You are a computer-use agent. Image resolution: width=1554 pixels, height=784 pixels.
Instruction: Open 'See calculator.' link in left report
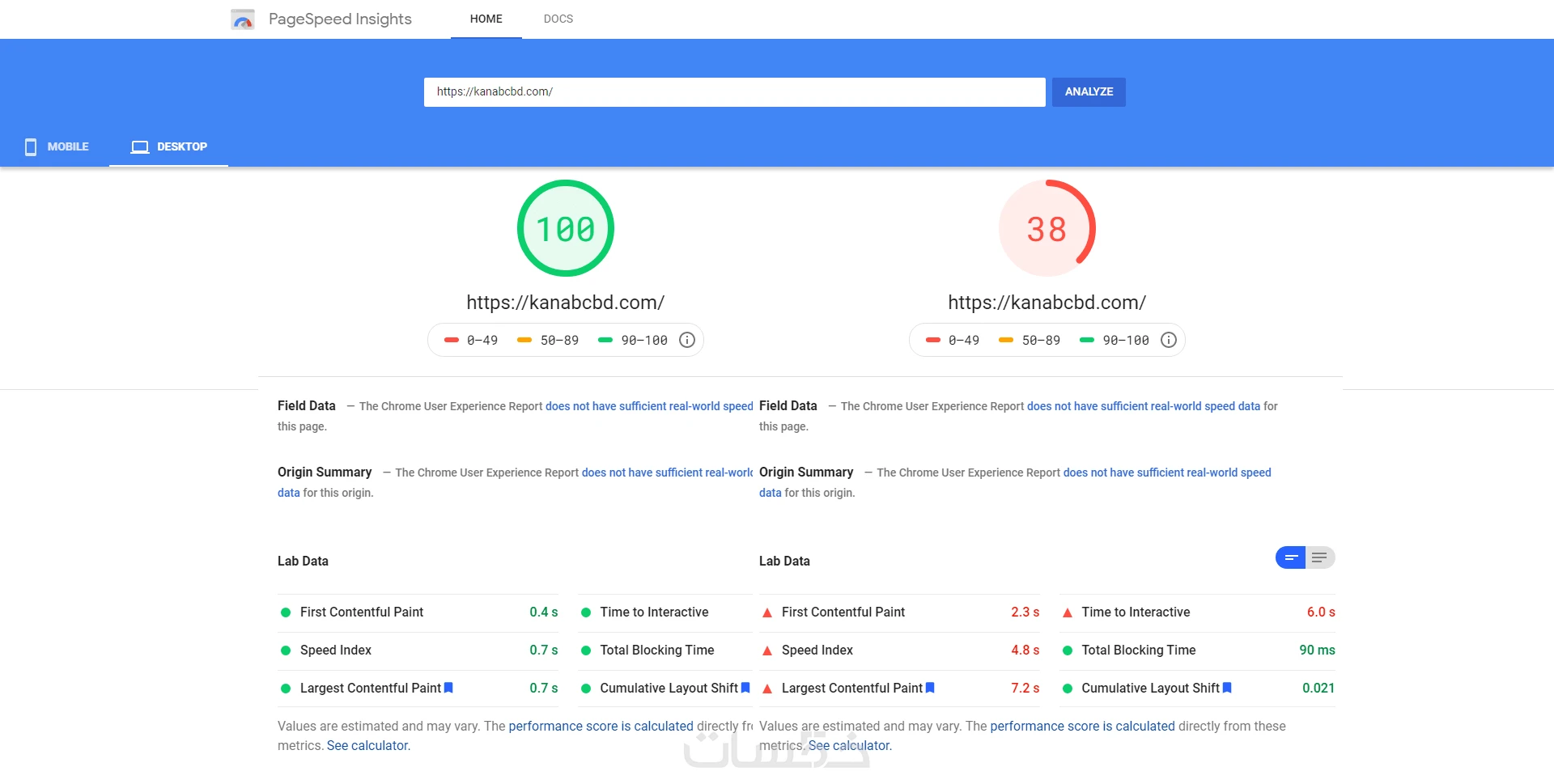368,745
